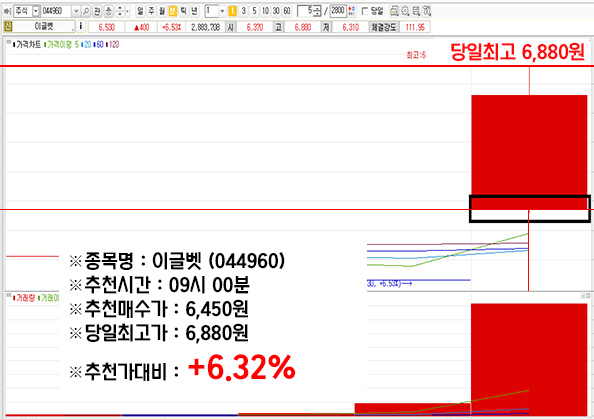Toggle the 관 related stocks icon
The image size is (594, 419).
(97, 11)
